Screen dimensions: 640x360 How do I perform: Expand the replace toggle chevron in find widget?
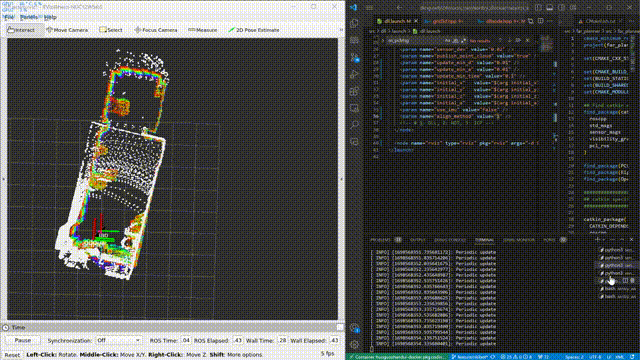(x=382, y=40)
